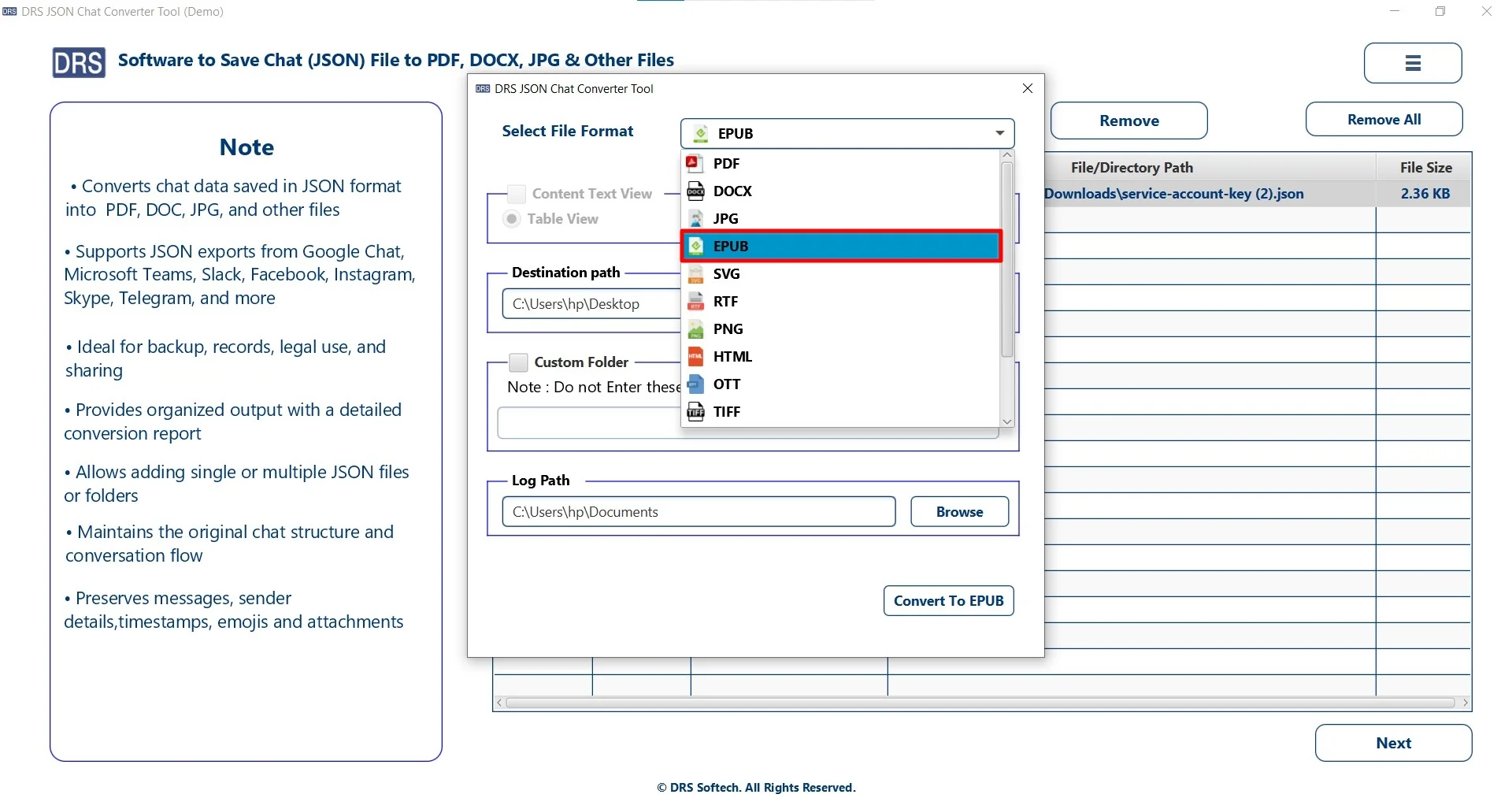
Task: Enable the Custom Folder checkbox
Action: 517,362
